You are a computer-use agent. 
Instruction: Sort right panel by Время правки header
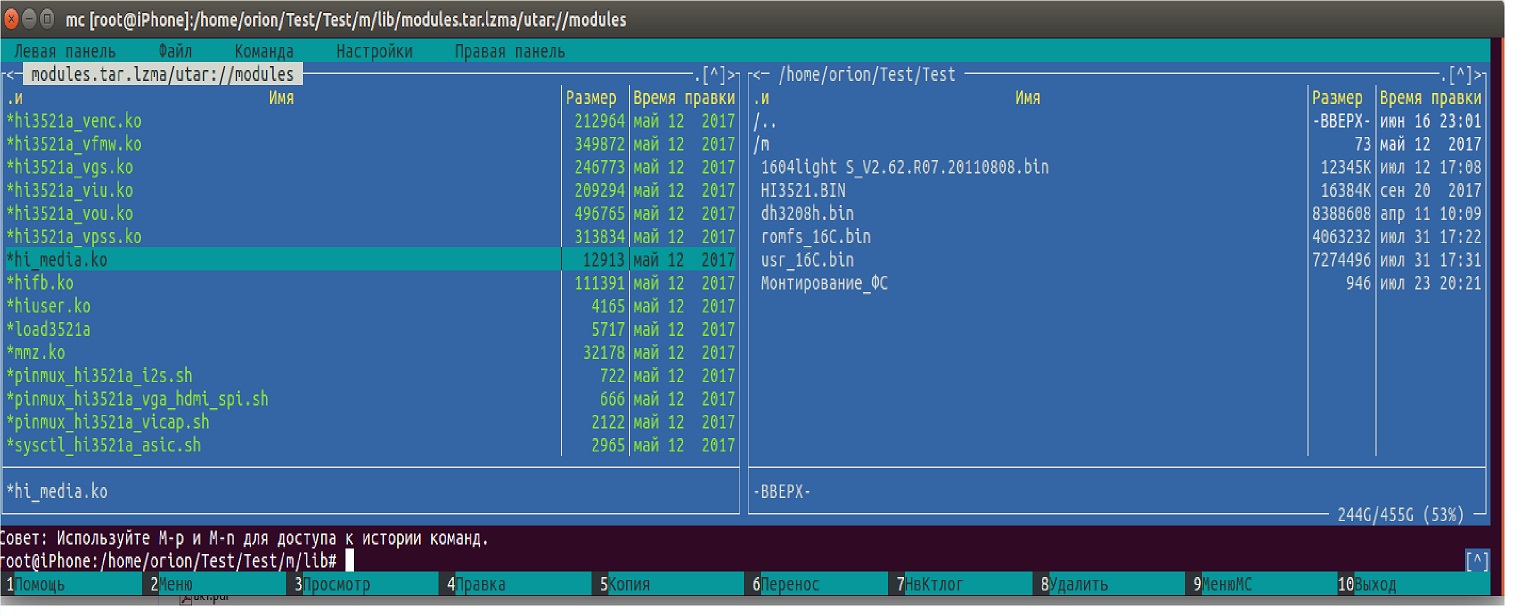1430,98
